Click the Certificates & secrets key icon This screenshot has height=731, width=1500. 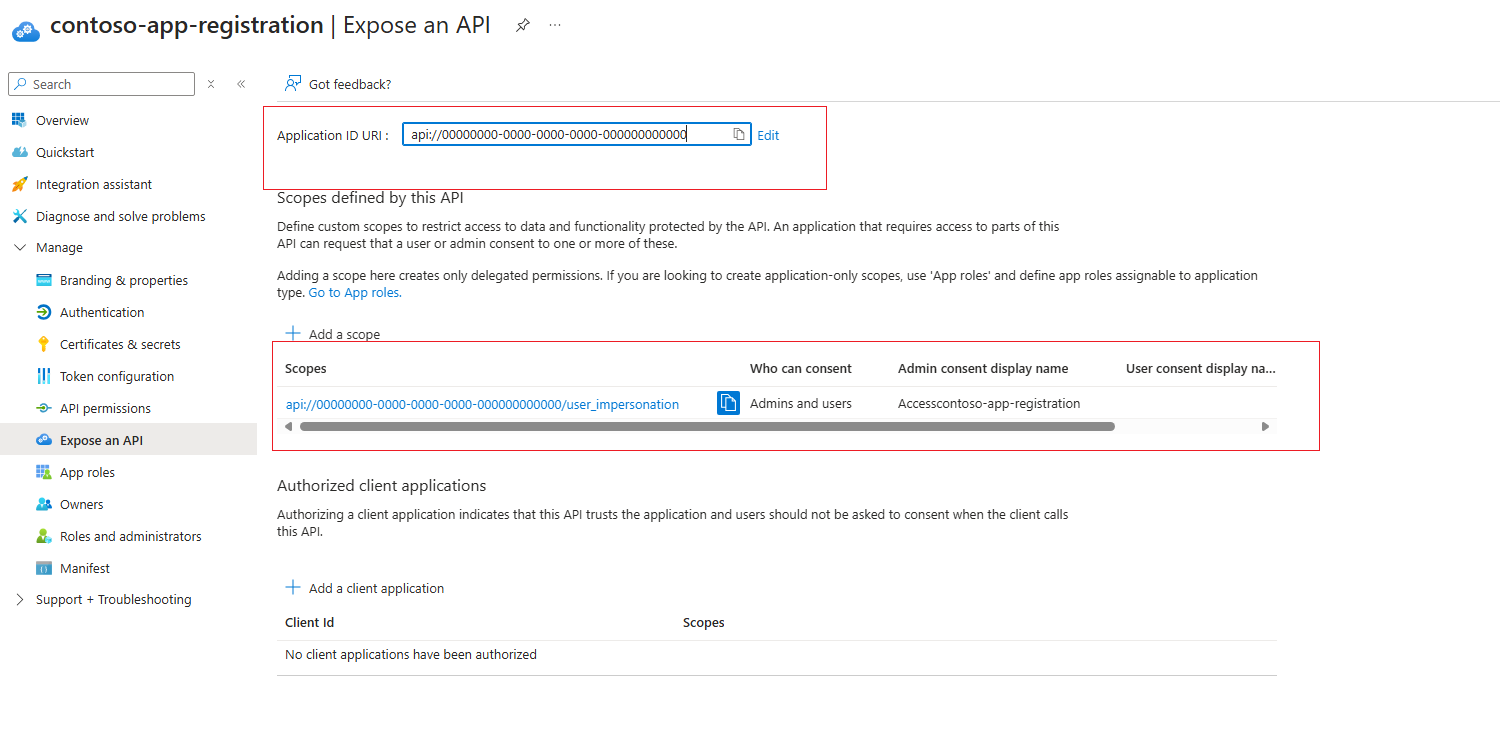(43, 344)
